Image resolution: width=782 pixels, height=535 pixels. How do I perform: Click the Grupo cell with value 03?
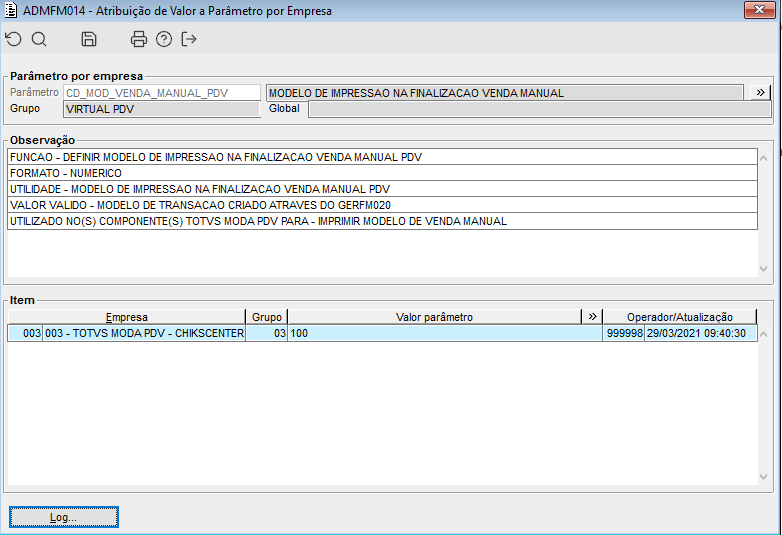coord(267,333)
